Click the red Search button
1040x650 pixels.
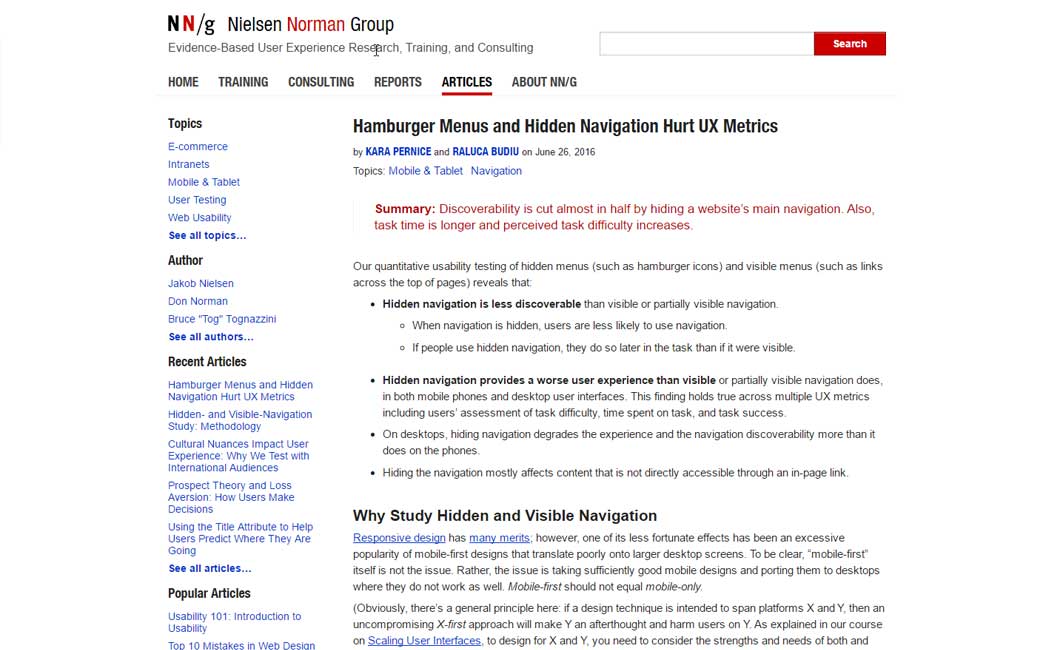(849, 44)
